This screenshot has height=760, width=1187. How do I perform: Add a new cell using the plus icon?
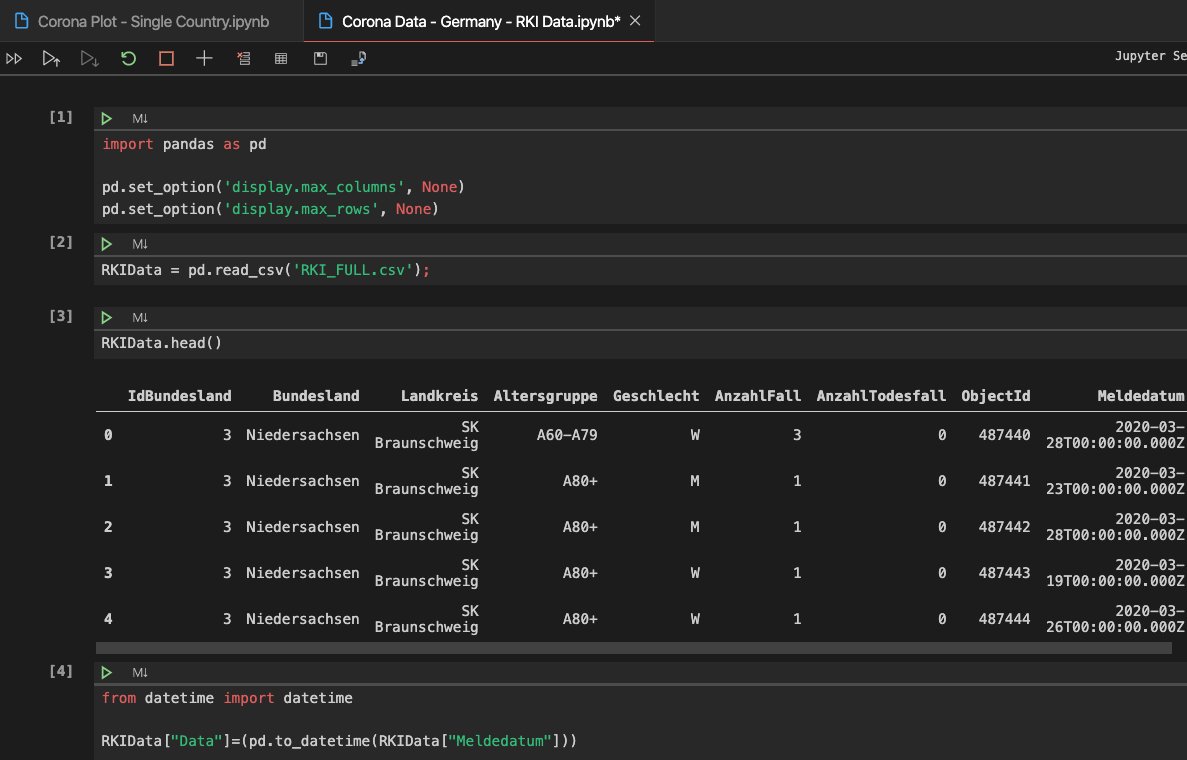coord(204,57)
